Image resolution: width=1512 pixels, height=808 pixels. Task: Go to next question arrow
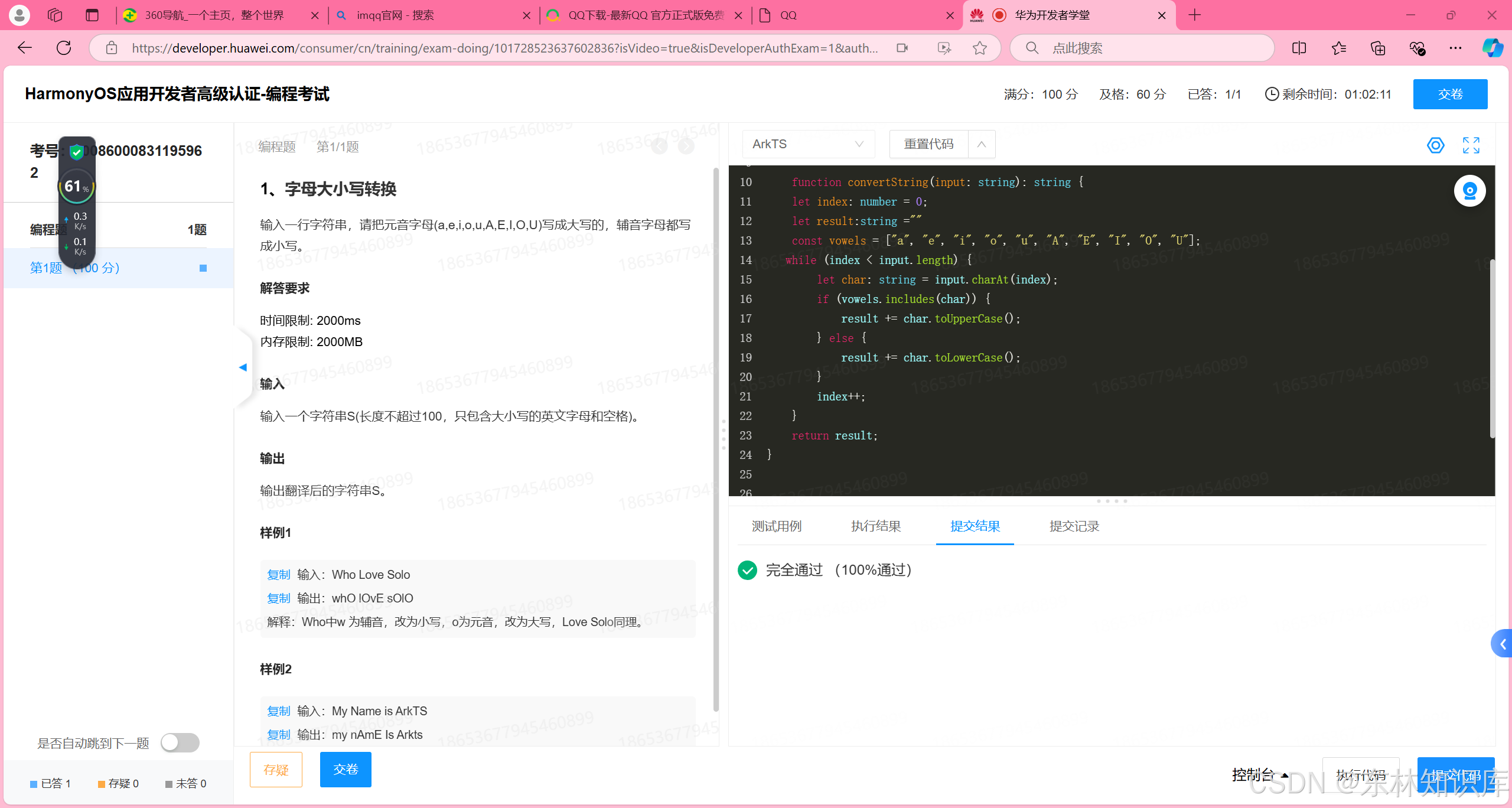pos(686,146)
